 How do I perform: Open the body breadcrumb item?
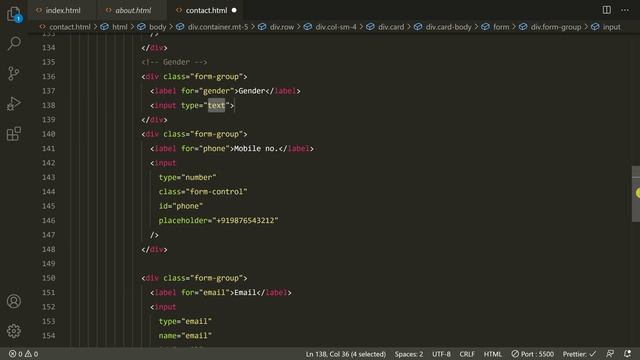click(158, 27)
